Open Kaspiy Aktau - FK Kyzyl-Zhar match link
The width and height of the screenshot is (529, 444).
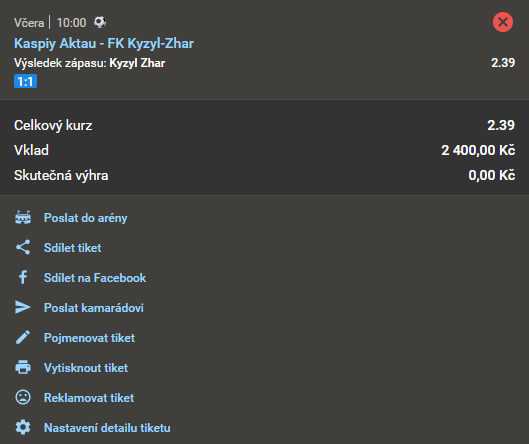click(x=104, y=44)
